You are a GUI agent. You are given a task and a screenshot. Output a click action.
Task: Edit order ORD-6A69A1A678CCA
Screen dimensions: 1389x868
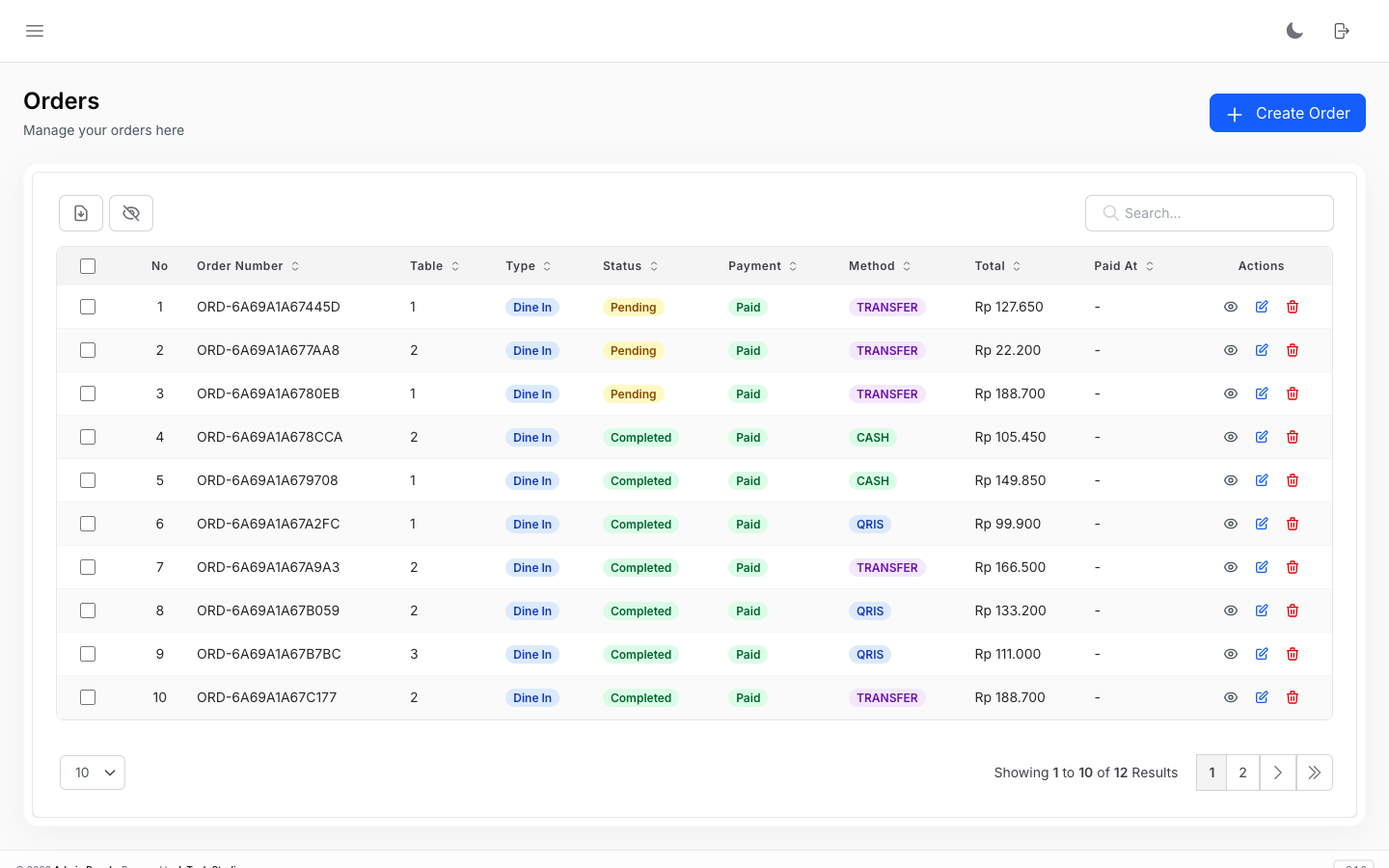[1262, 437]
